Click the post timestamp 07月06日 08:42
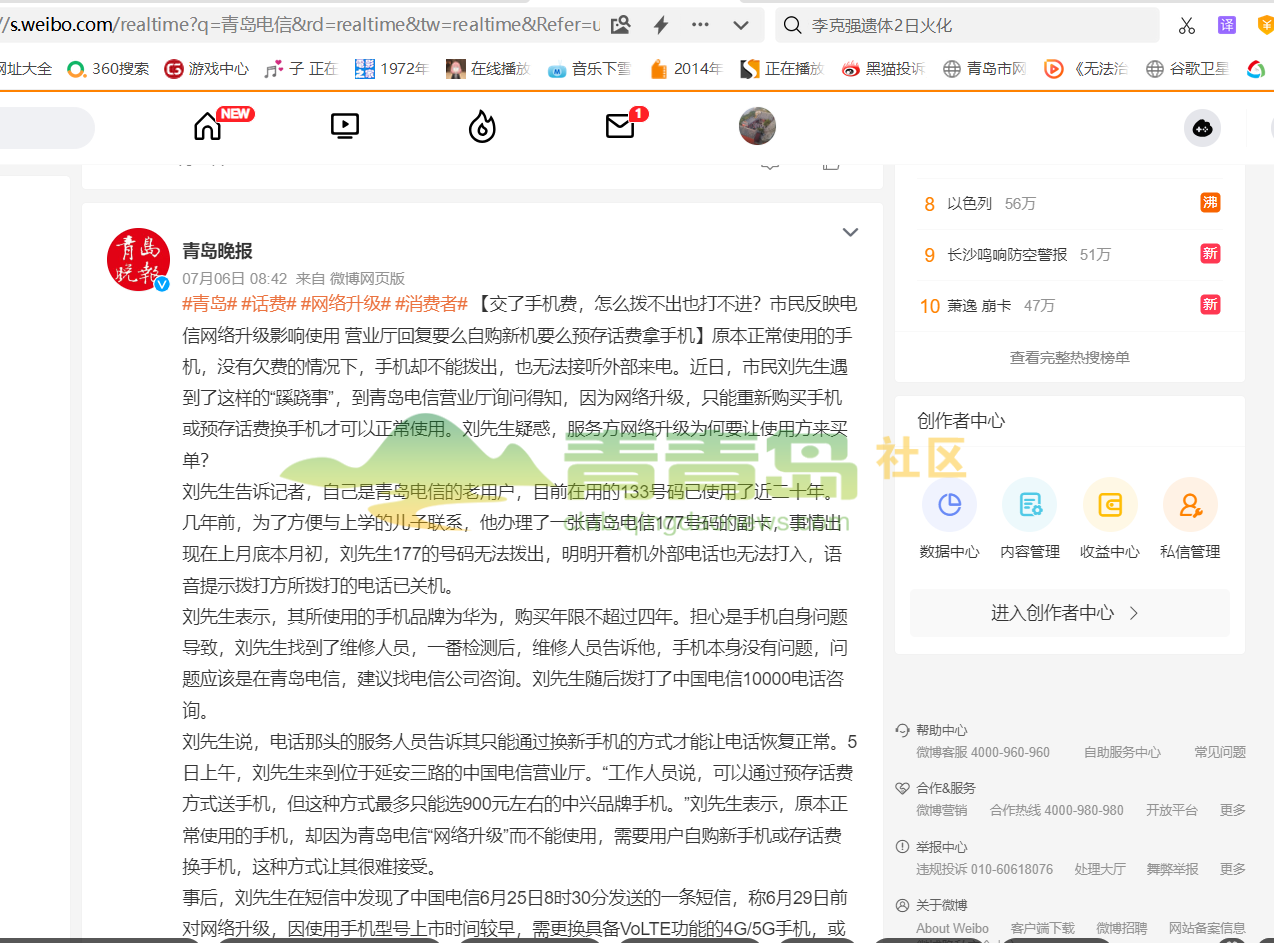This screenshot has width=1274, height=943. coord(234,279)
